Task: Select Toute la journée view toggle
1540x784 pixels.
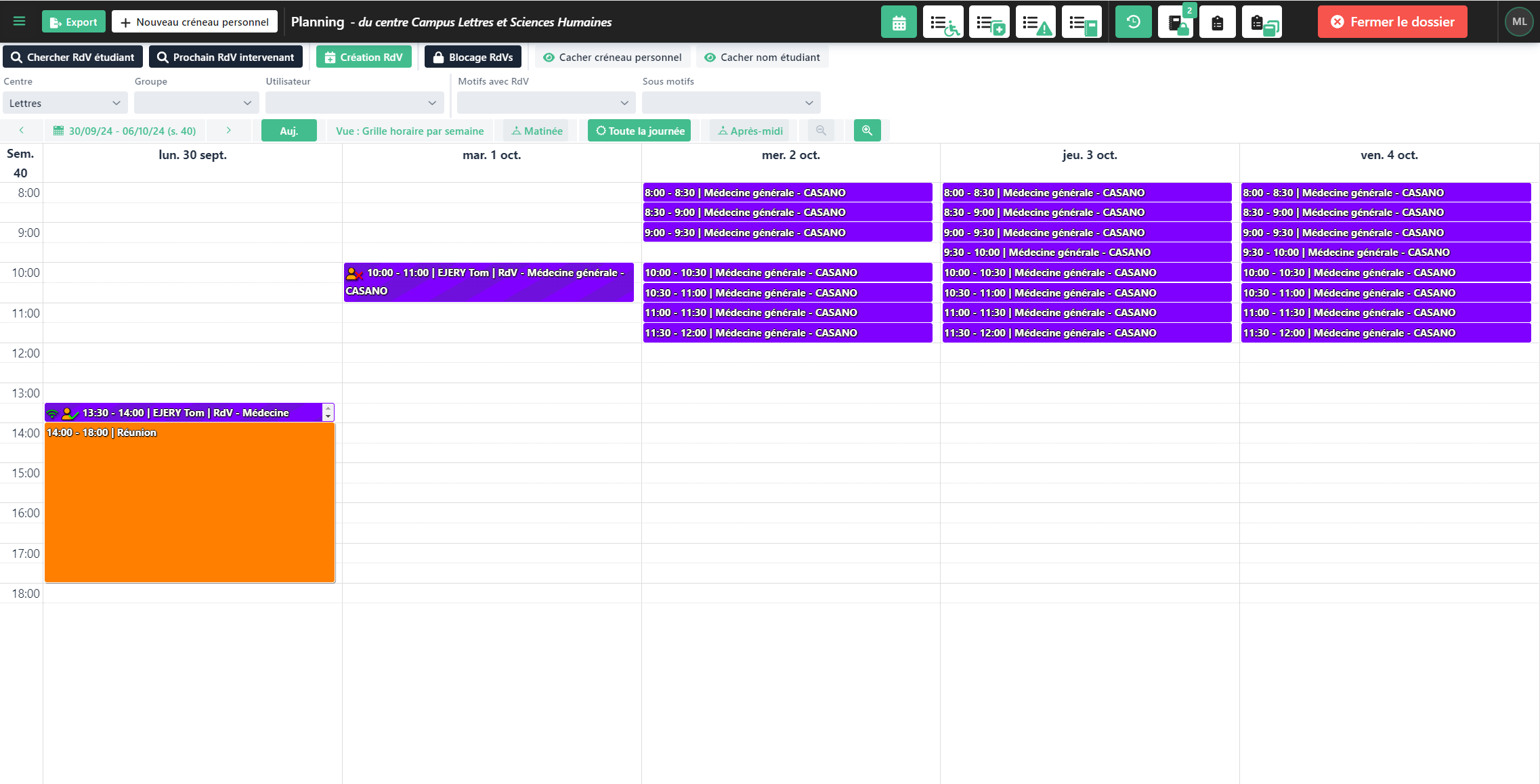Action: pyautogui.click(x=639, y=131)
